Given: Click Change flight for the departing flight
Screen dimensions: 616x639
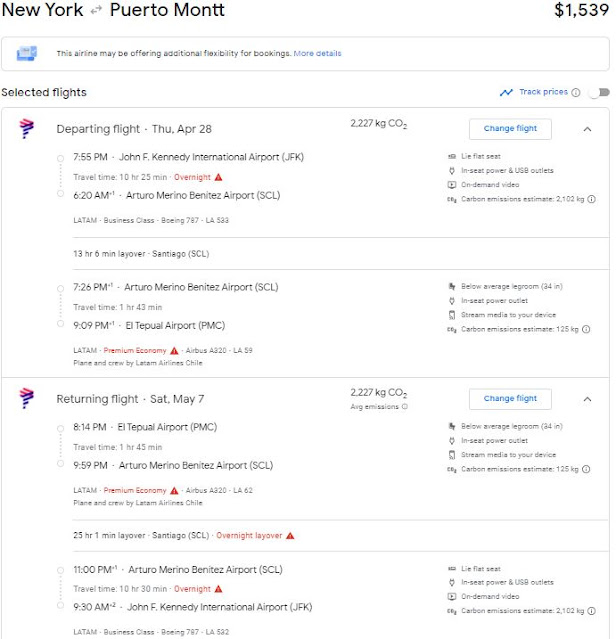Looking at the screenshot, I should (x=510, y=128).
